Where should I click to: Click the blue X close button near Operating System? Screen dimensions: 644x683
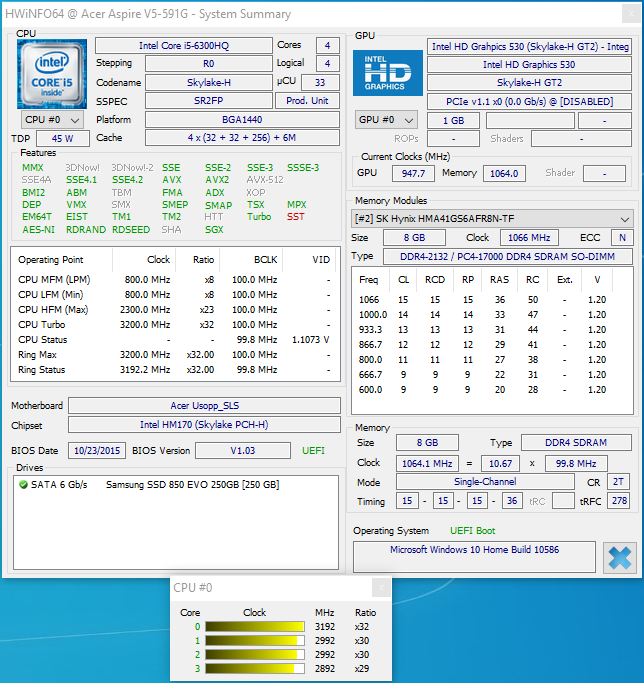(620, 558)
